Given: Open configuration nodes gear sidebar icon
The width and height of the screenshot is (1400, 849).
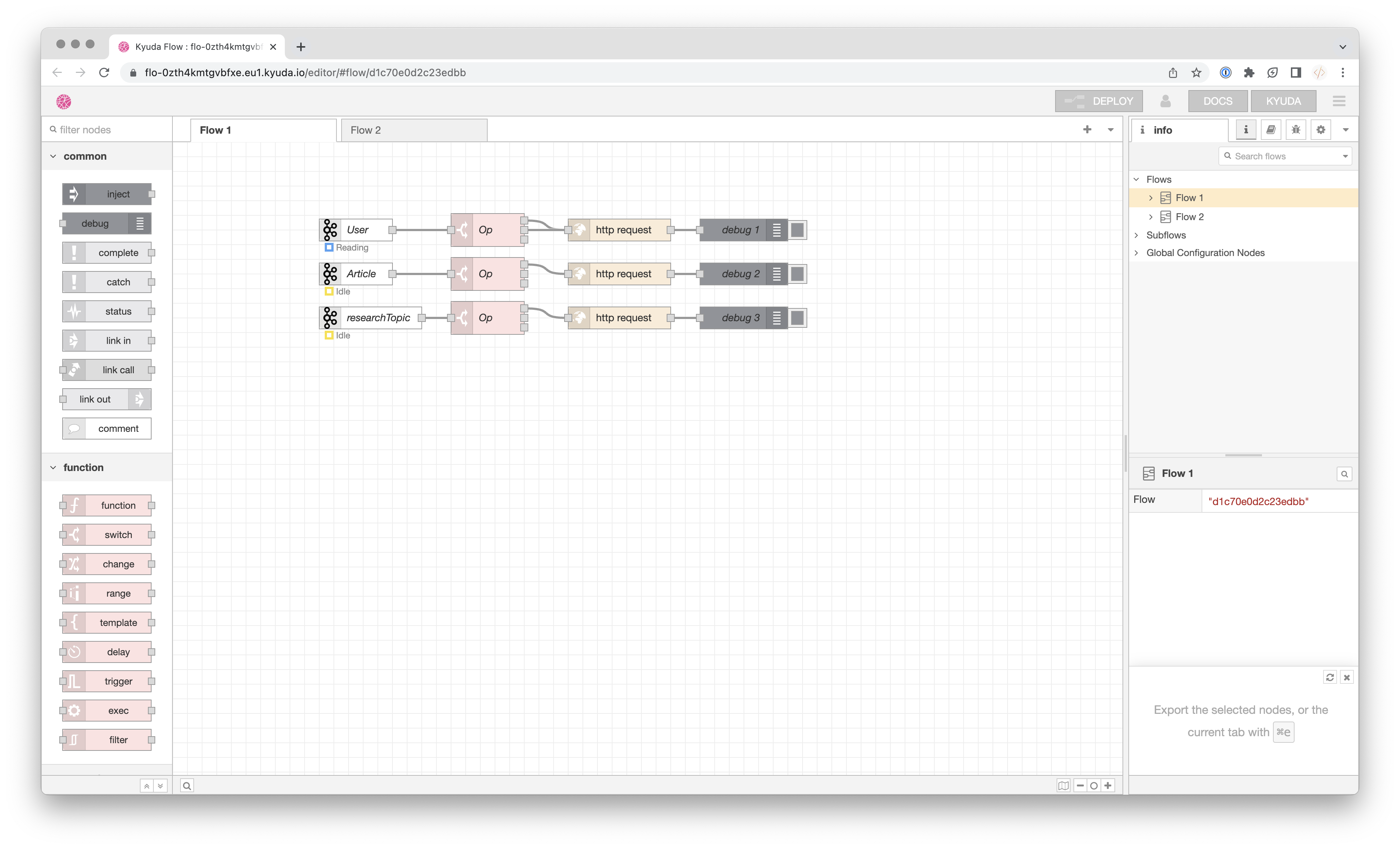Looking at the screenshot, I should tap(1321, 130).
